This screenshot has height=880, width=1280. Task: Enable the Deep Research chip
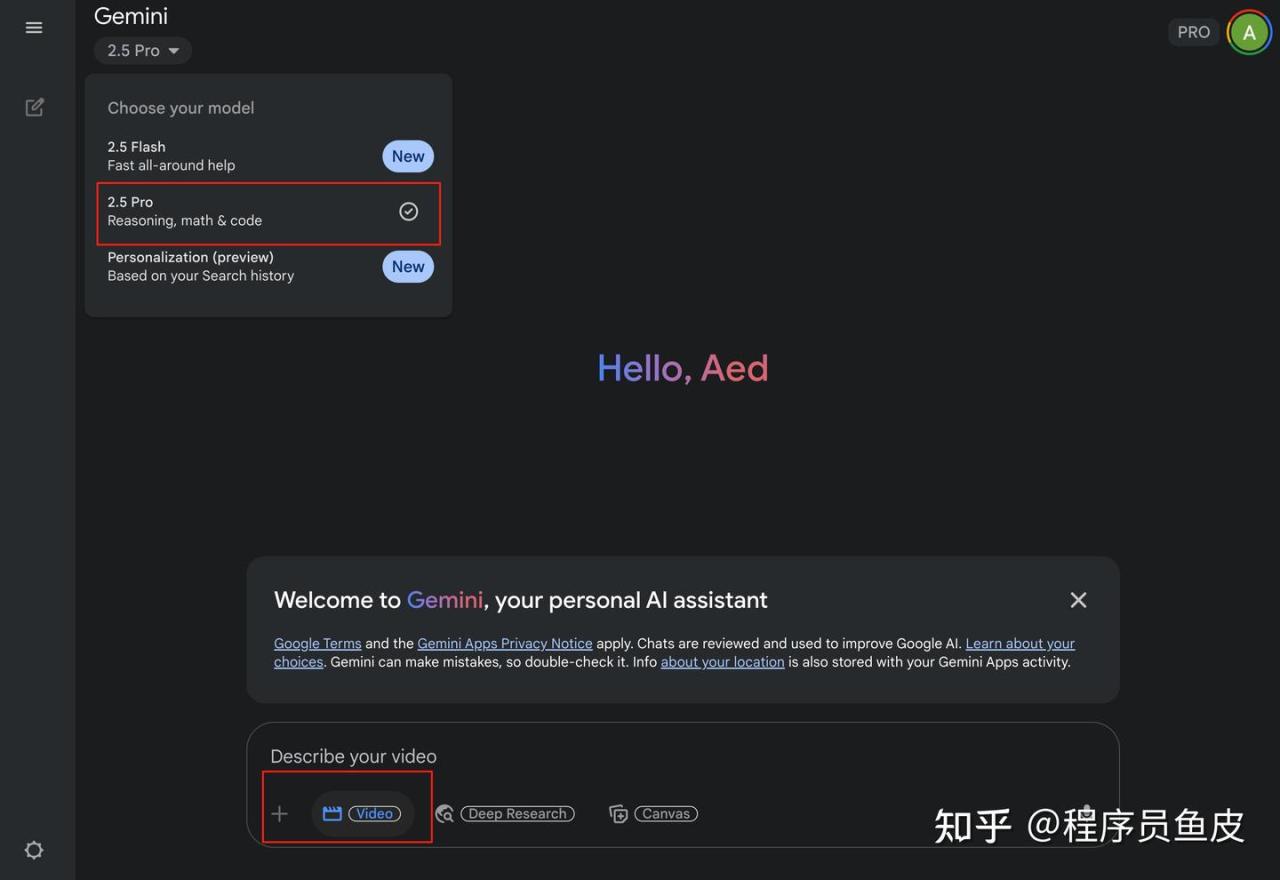pyautogui.click(x=505, y=814)
